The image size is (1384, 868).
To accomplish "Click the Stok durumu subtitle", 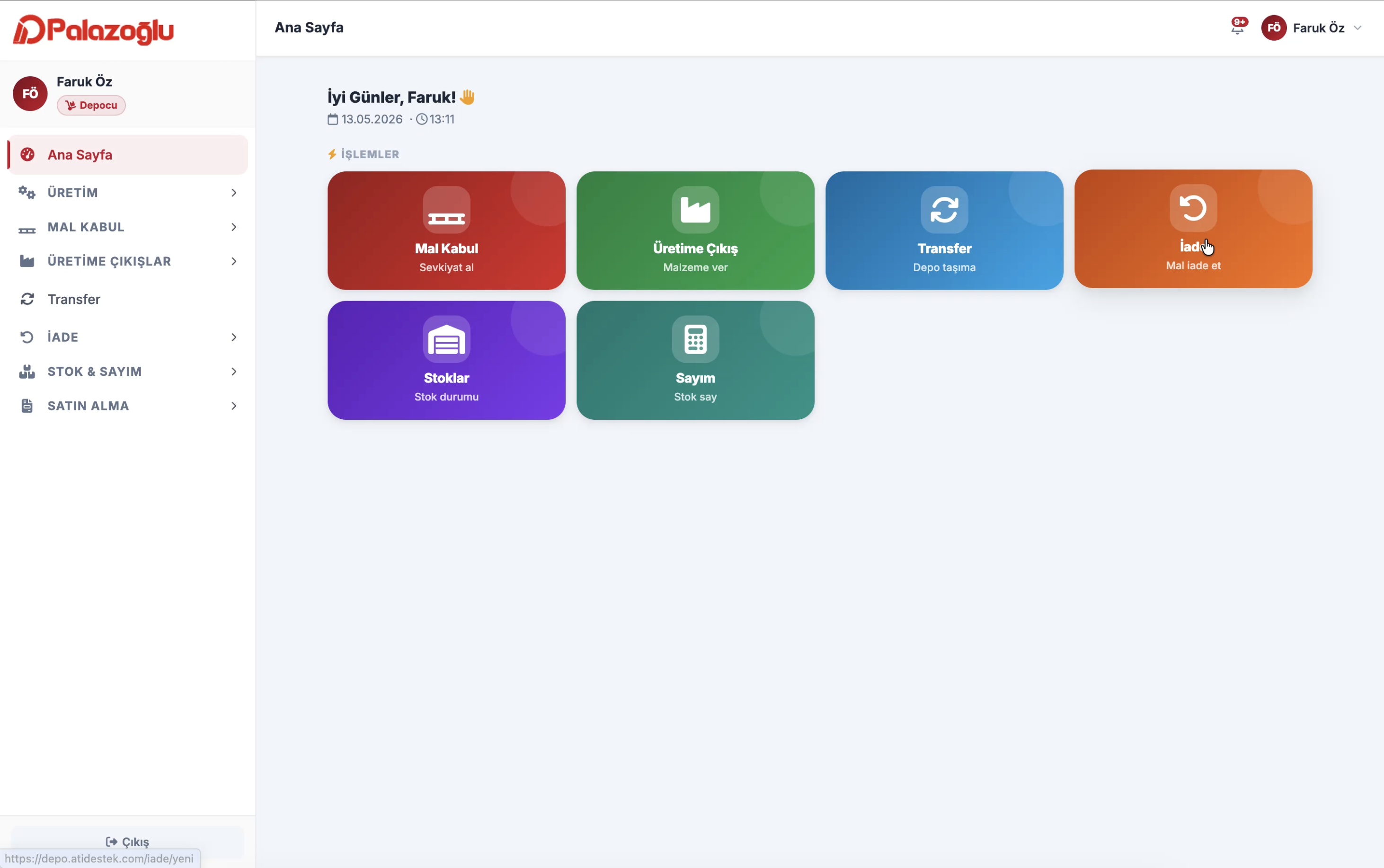I will [447, 397].
